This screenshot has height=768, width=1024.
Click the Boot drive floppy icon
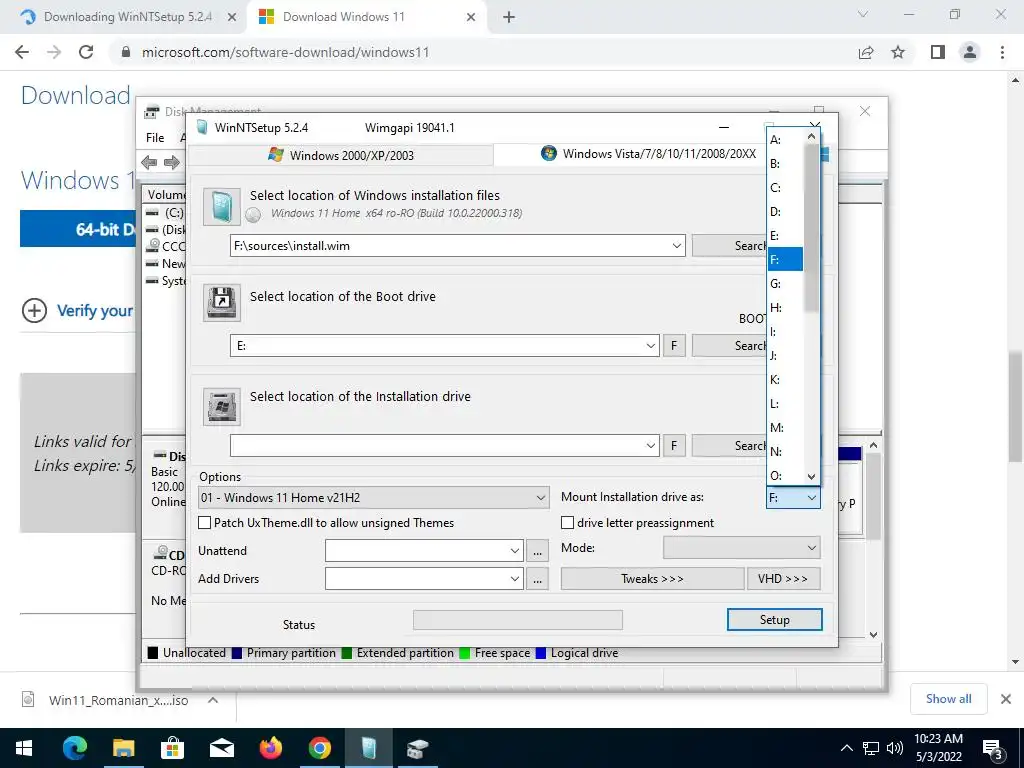(222, 302)
